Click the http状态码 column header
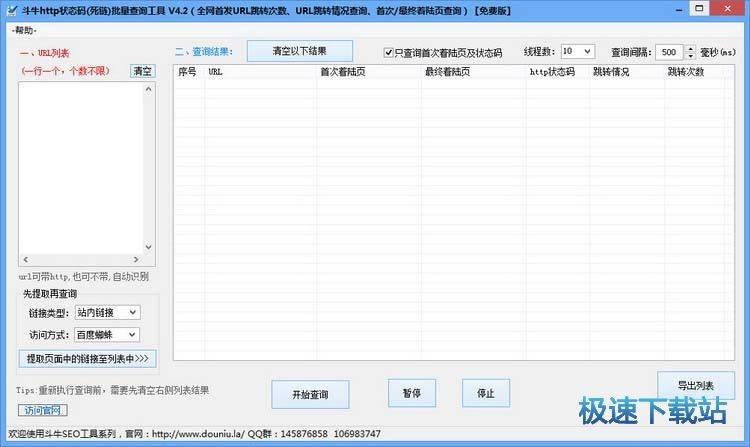750x447 pixels. [558, 72]
